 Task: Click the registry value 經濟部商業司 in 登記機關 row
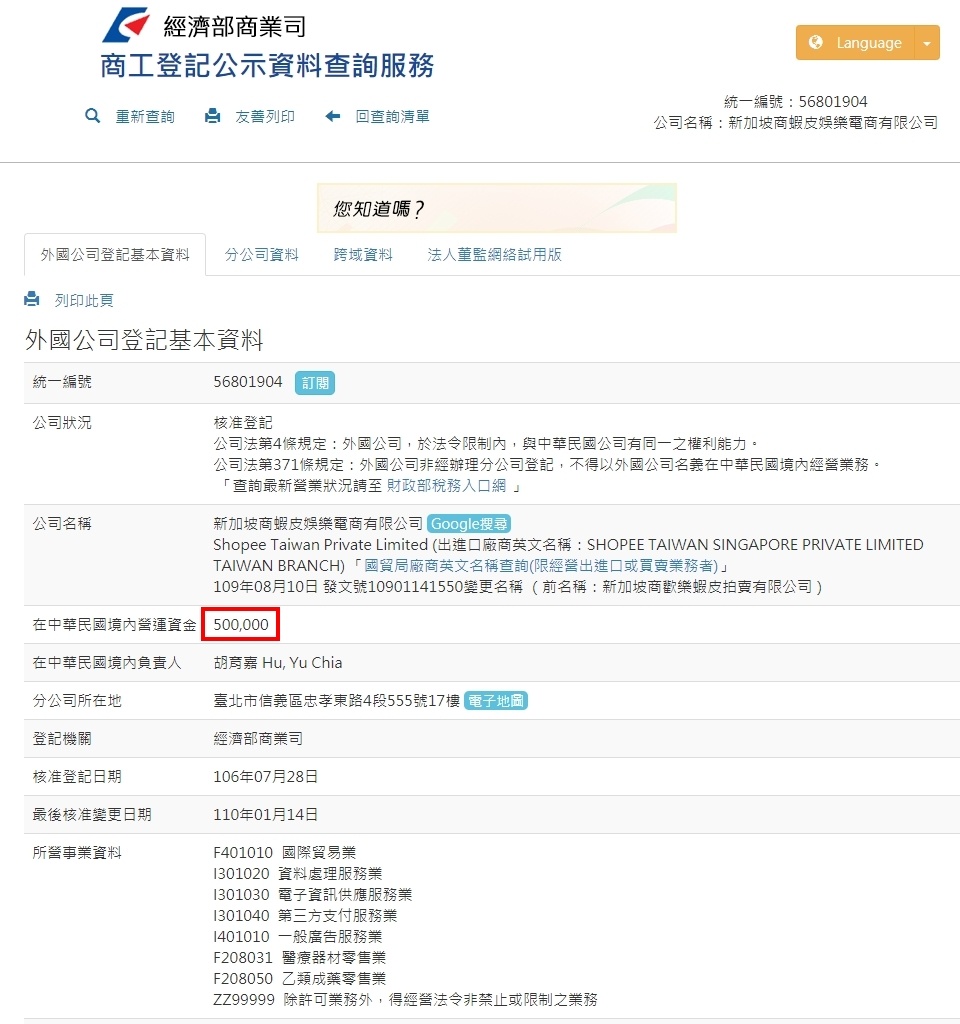coord(258,739)
